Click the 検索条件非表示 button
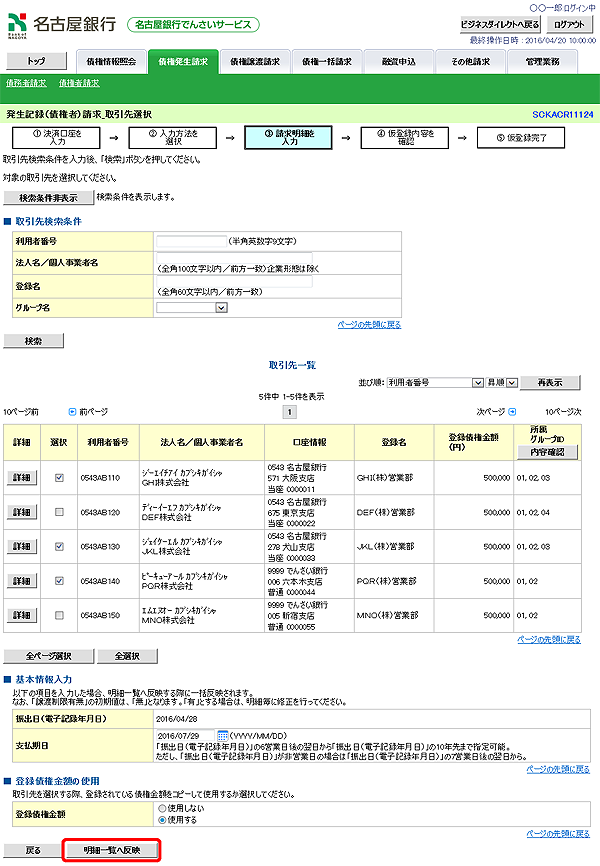This screenshot has height=866, width=600. [x=49, y=198]
